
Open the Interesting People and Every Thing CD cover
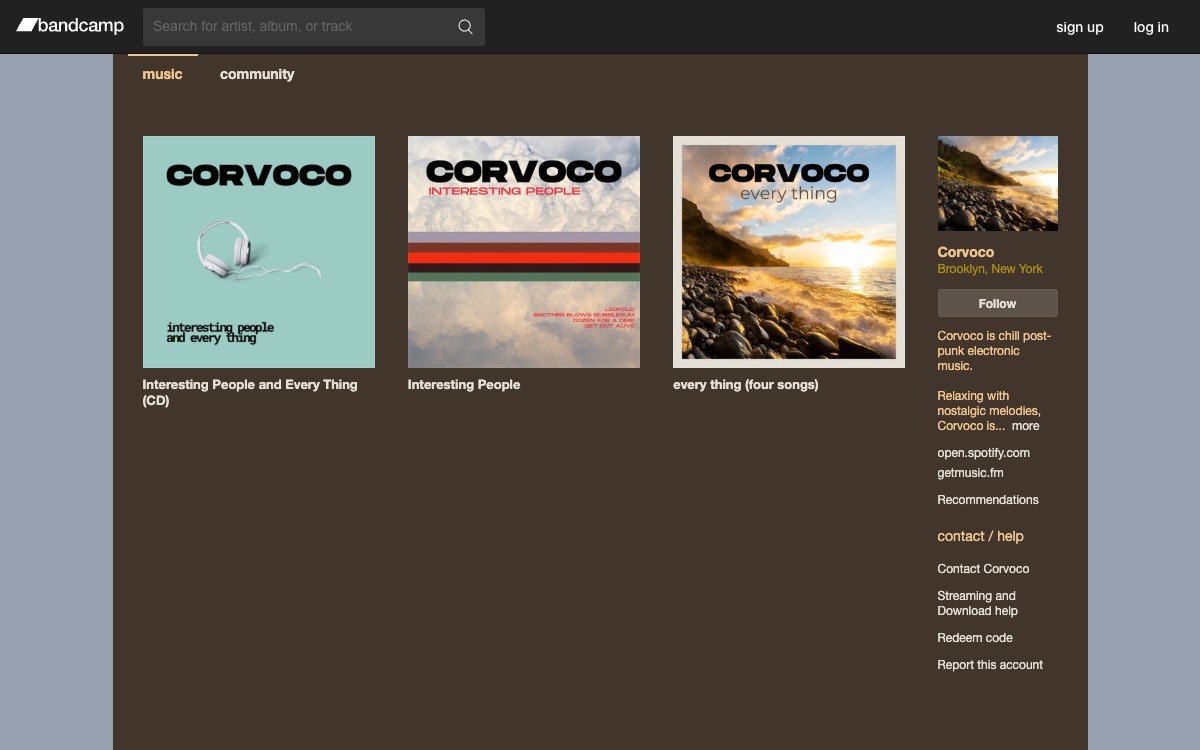(x=259, y=252)
